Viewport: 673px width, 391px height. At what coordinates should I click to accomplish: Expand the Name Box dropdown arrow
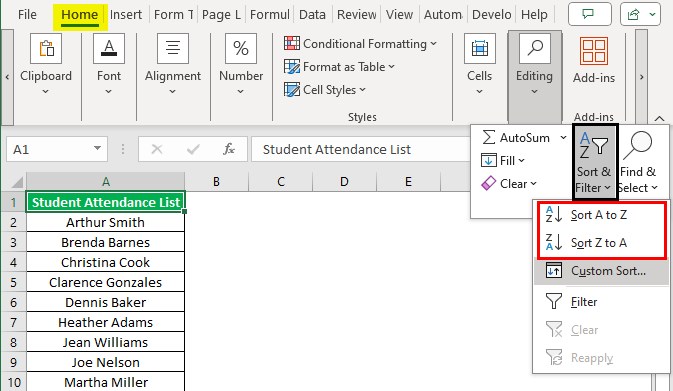[97, 148]
